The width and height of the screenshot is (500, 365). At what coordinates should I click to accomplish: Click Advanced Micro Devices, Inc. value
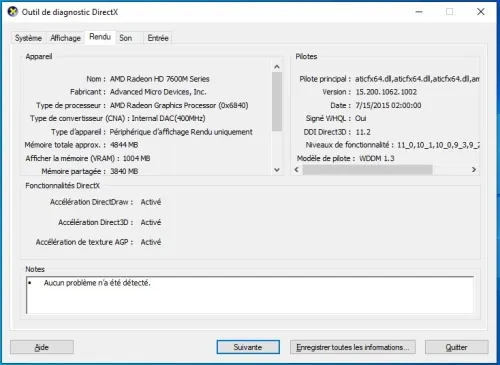click(x=158, y=92)
